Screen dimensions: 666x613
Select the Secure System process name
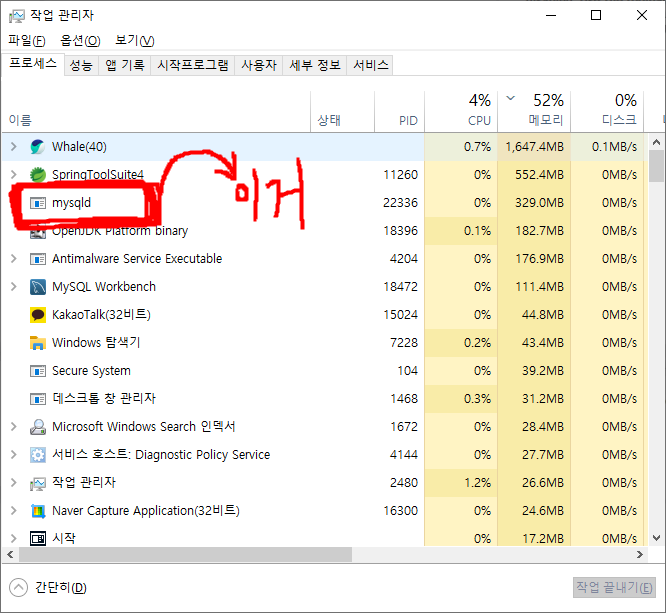tap(91, 371)
